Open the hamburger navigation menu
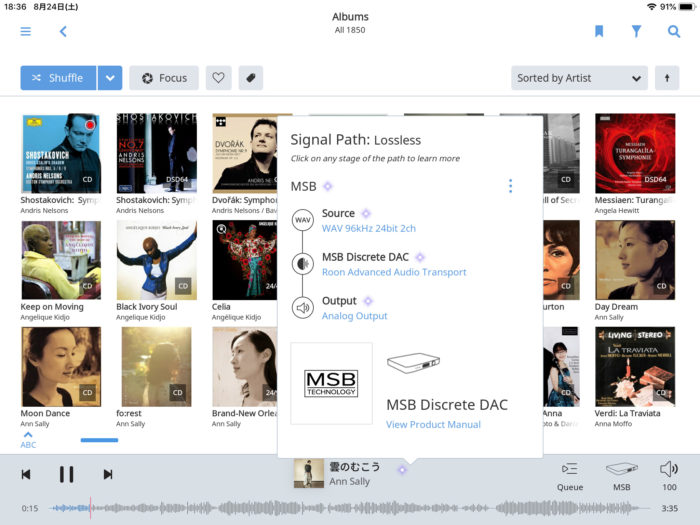 pyautogui.click(x=25, y=31)
